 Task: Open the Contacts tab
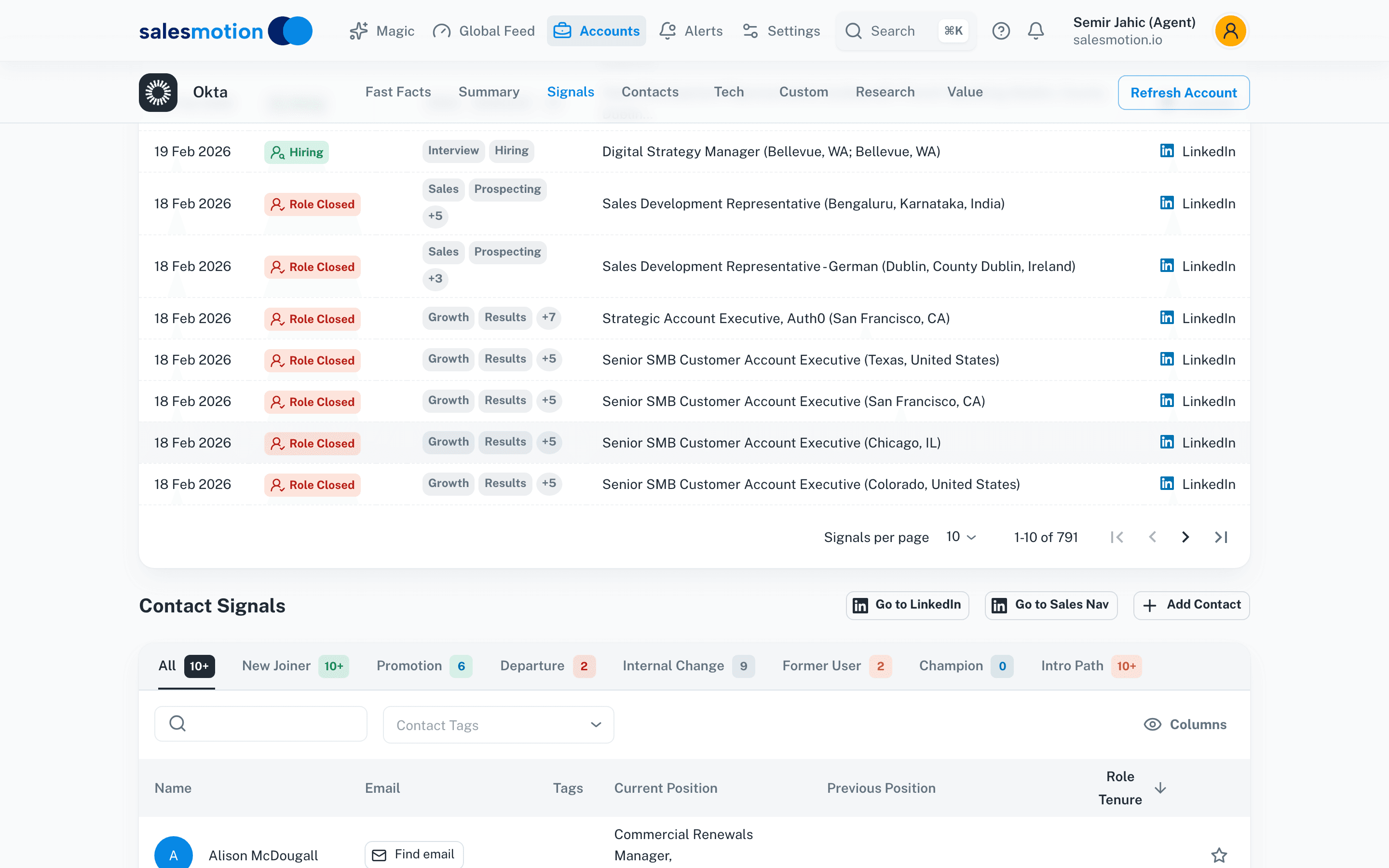[x=650, y=92]
